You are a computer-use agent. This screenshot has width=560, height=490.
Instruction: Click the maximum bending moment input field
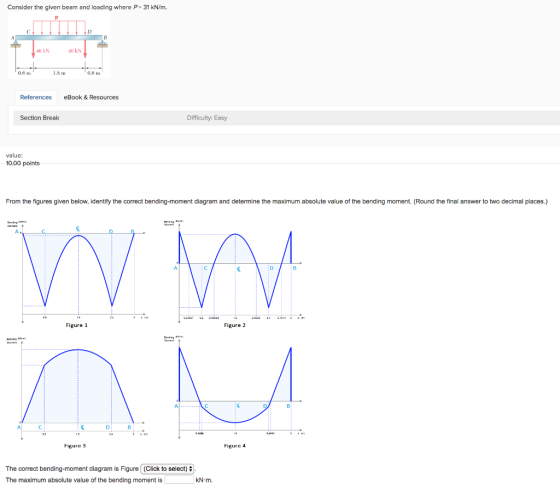tap(179, 480)
